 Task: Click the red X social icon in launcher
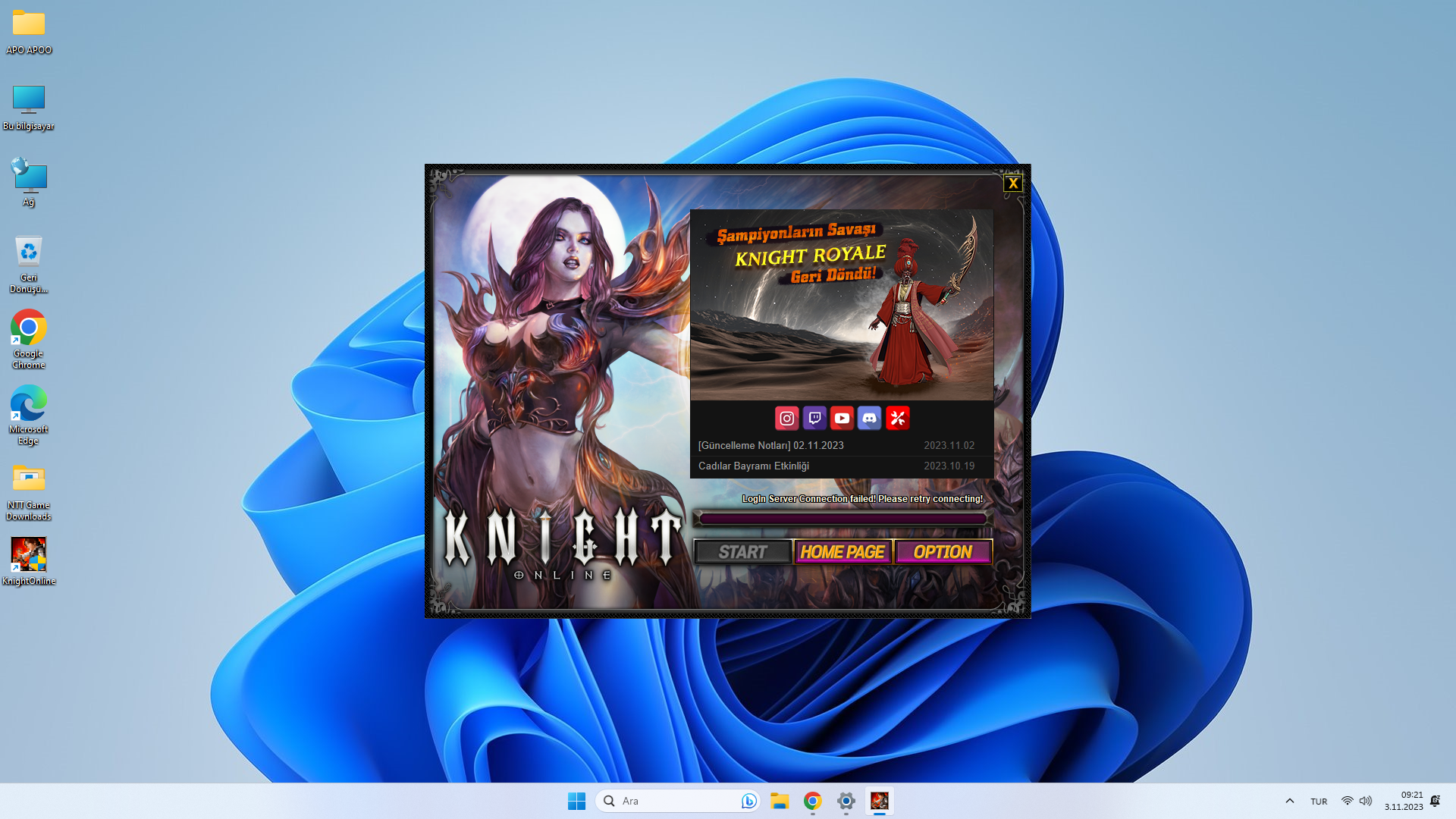897,418
